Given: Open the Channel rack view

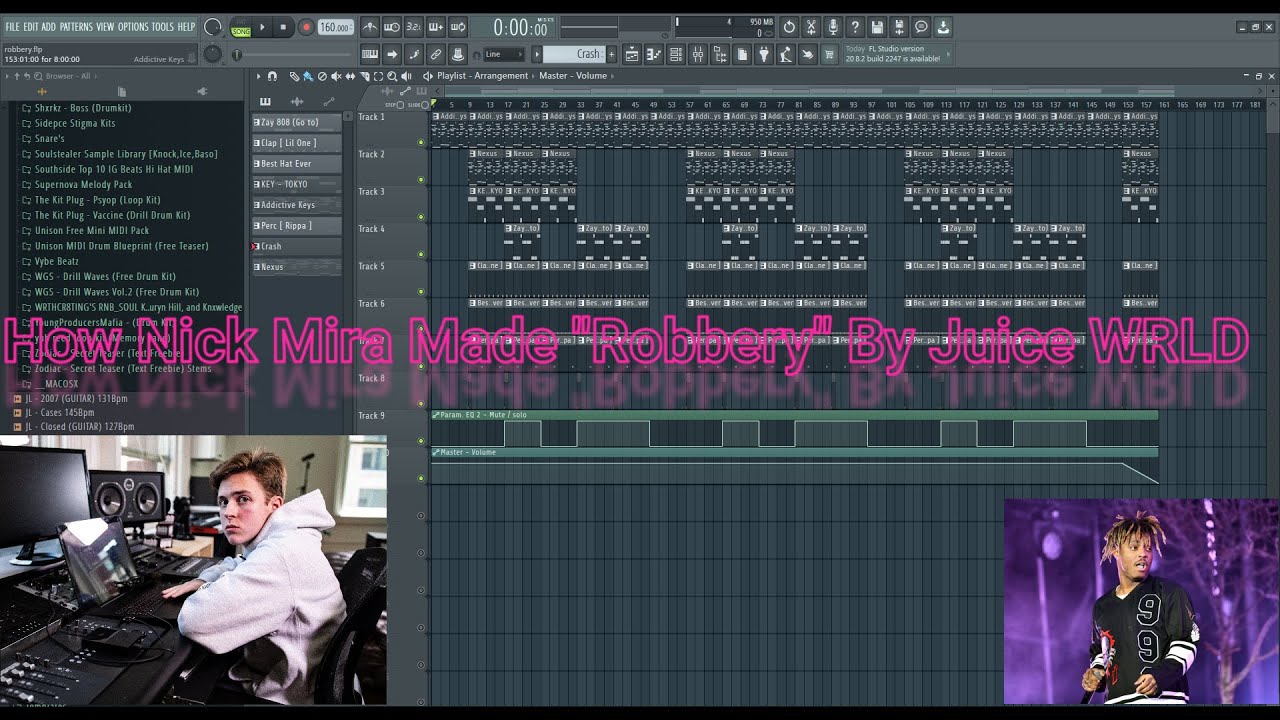Looking at the screenshot, I should click(675, 54).
